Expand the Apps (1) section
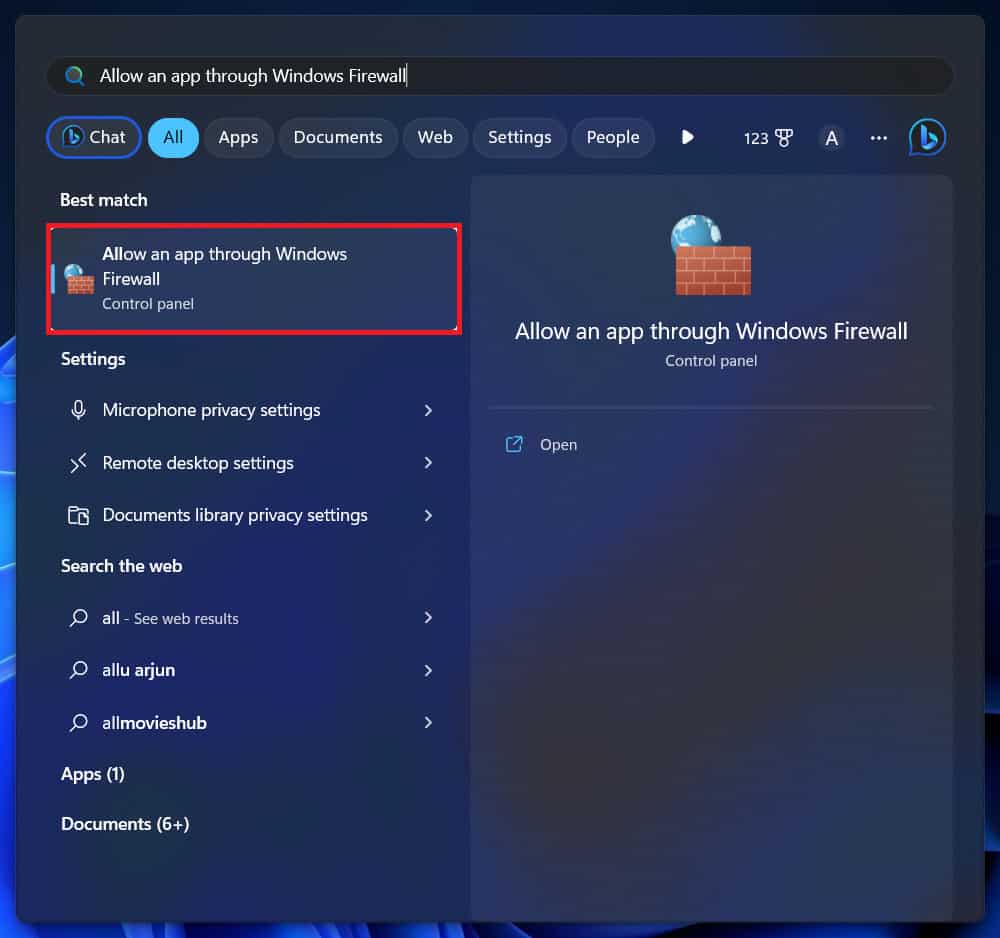1000x938 pixels. (93, 774)
